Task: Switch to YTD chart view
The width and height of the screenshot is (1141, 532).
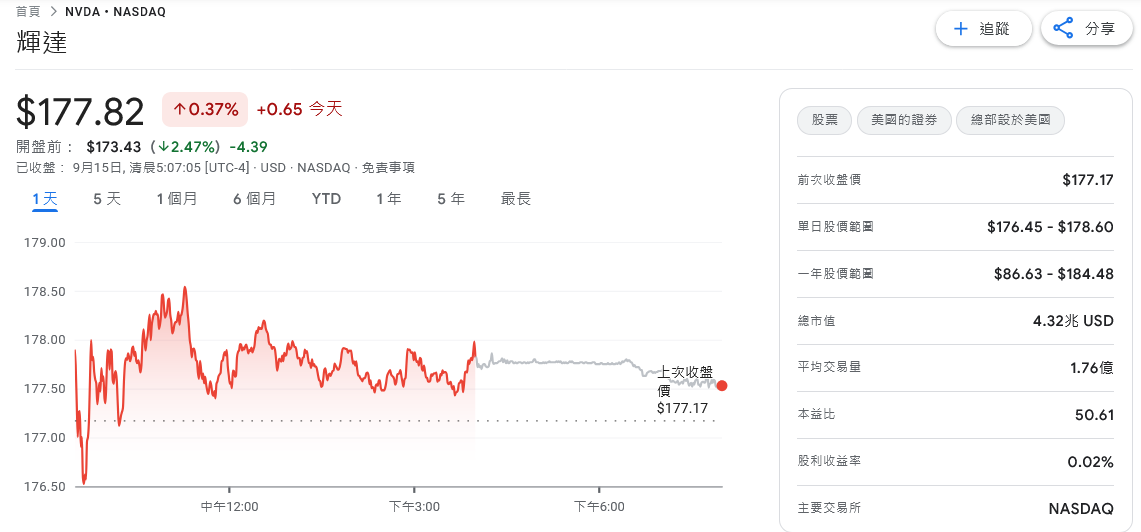Action: point(326,199)
